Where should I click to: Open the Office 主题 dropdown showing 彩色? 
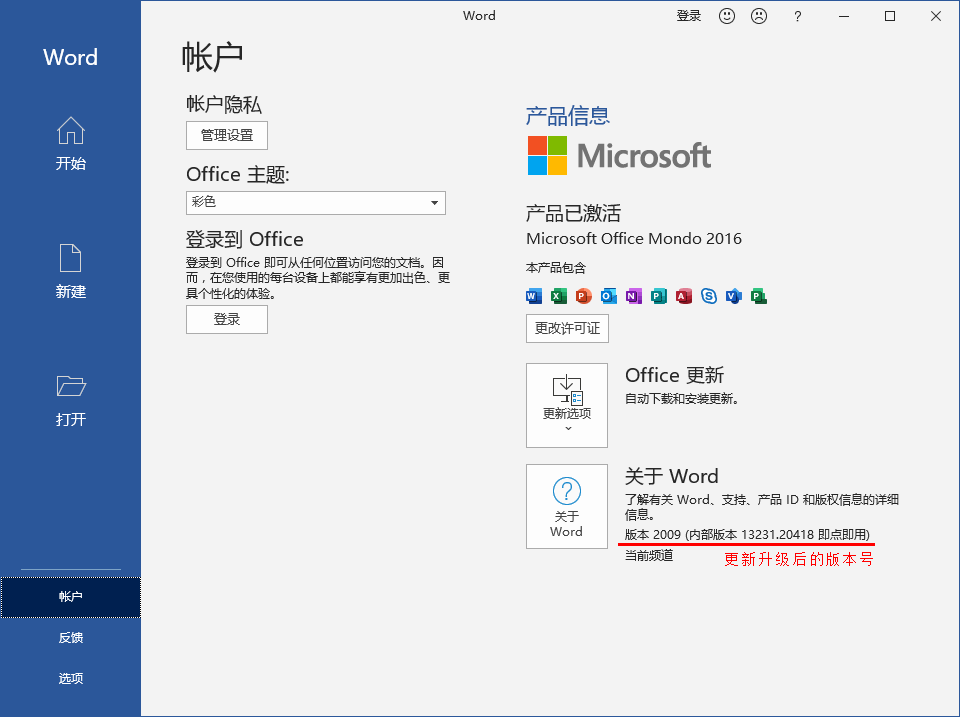(316, 203)
